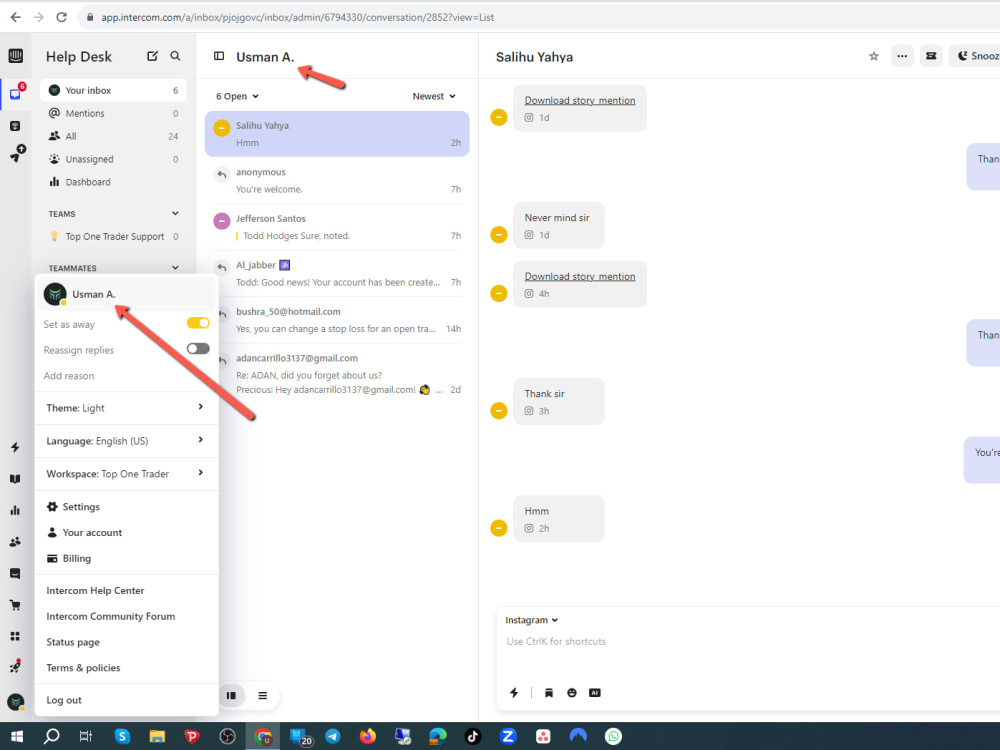Open the Intercom logo home icon
Viewport: 1000px width, 750px height.
point(15,56)
